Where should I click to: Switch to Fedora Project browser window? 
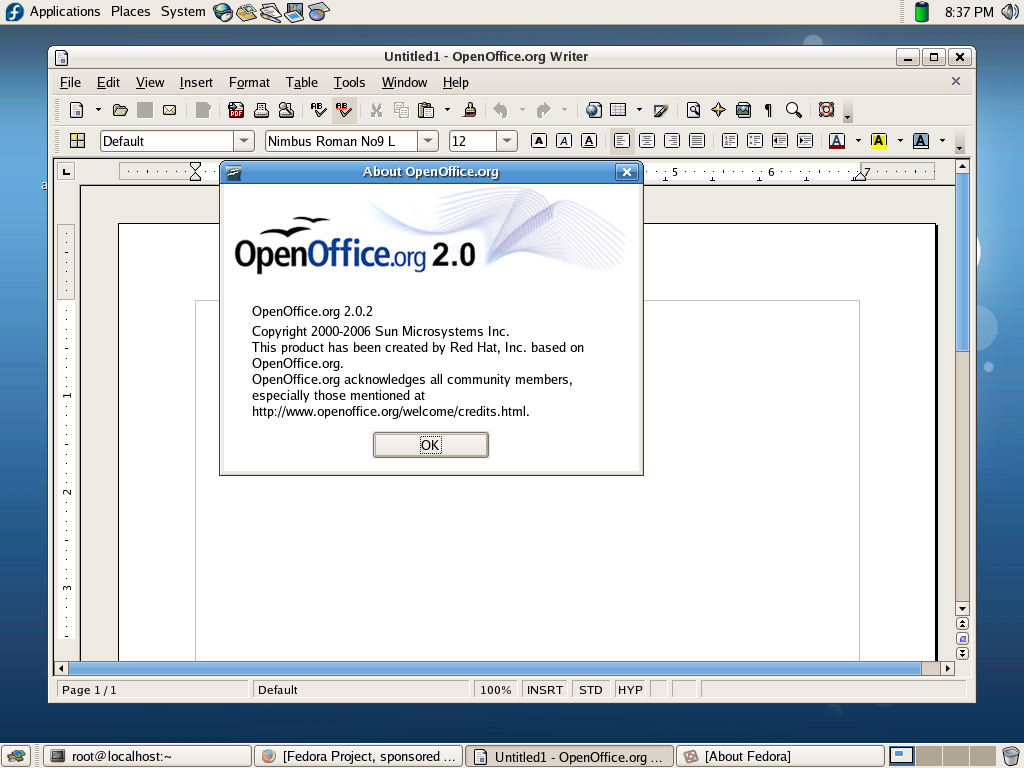359,756
